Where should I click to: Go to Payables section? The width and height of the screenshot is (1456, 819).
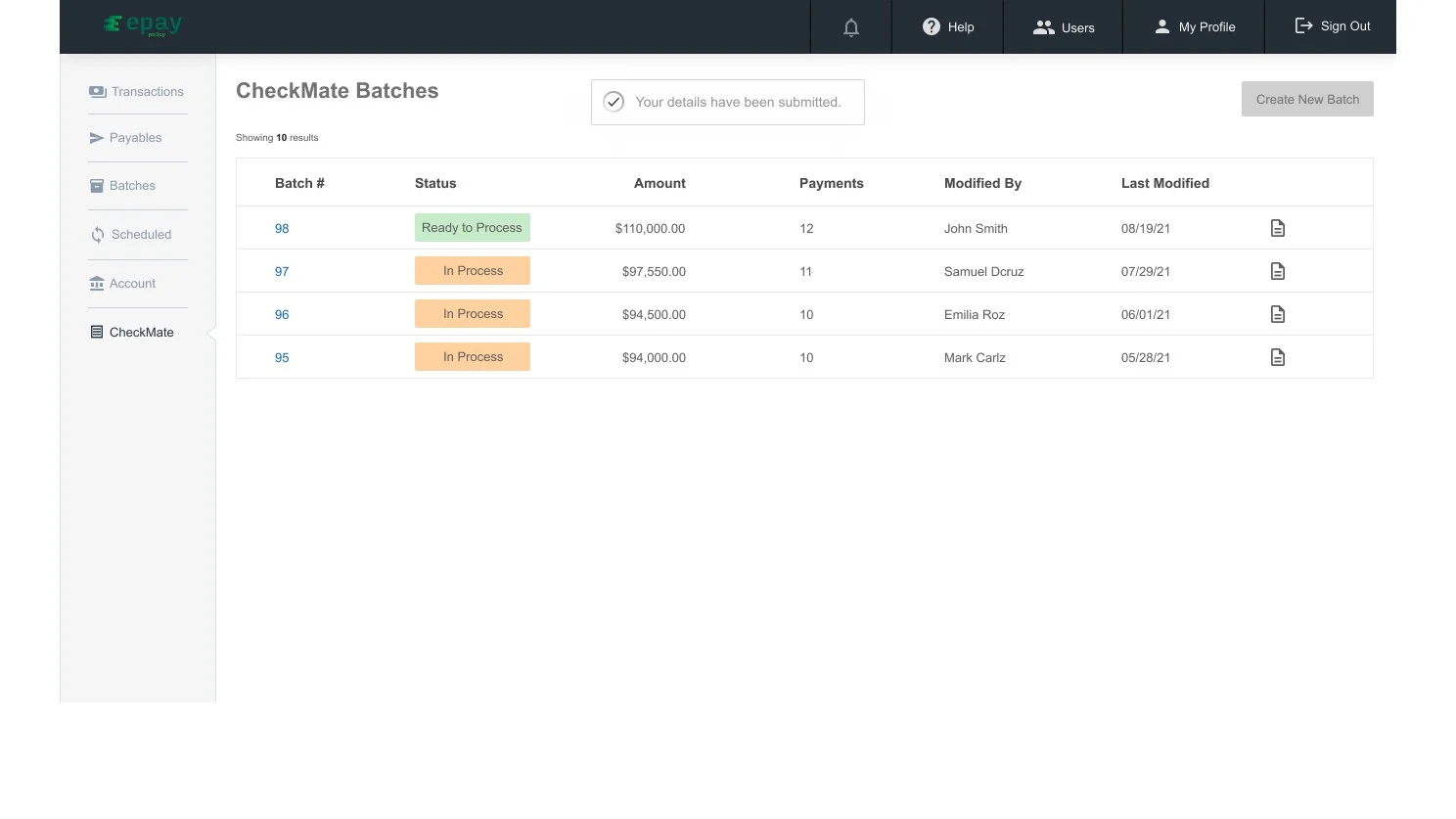pos(137,138)
